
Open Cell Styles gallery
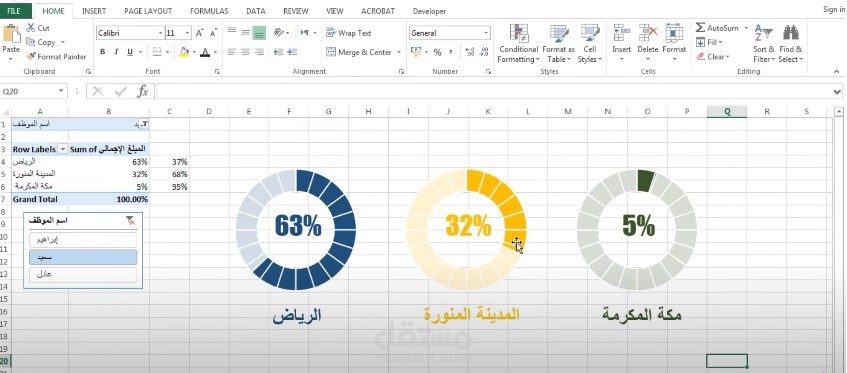tap(590, 44)
